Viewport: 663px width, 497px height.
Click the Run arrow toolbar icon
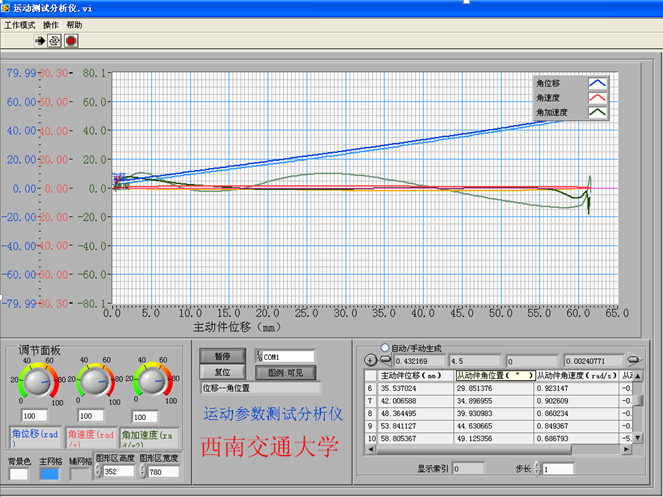pyautogui.click(x=40, y=41)
